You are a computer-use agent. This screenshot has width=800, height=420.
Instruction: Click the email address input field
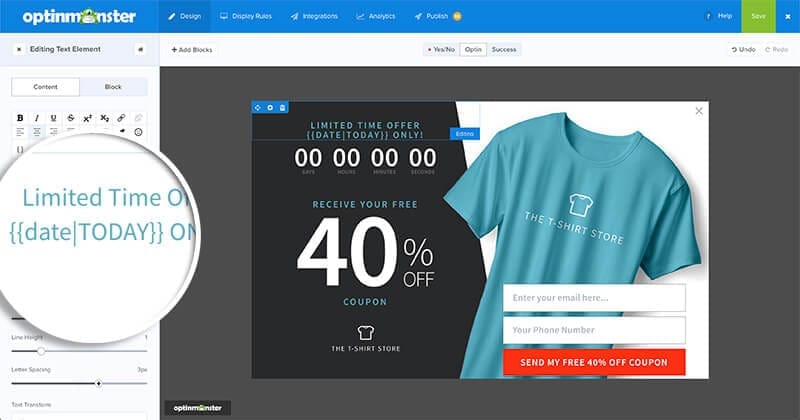(594, 298)
